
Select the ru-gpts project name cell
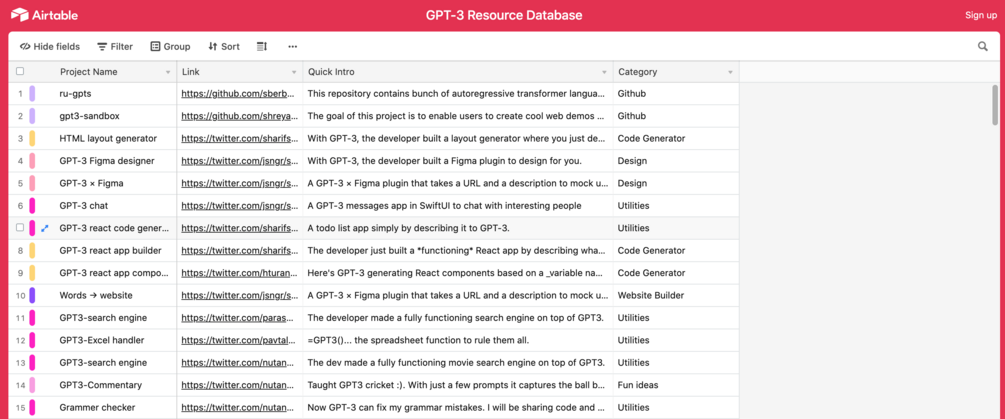click(x=114, y=94)
